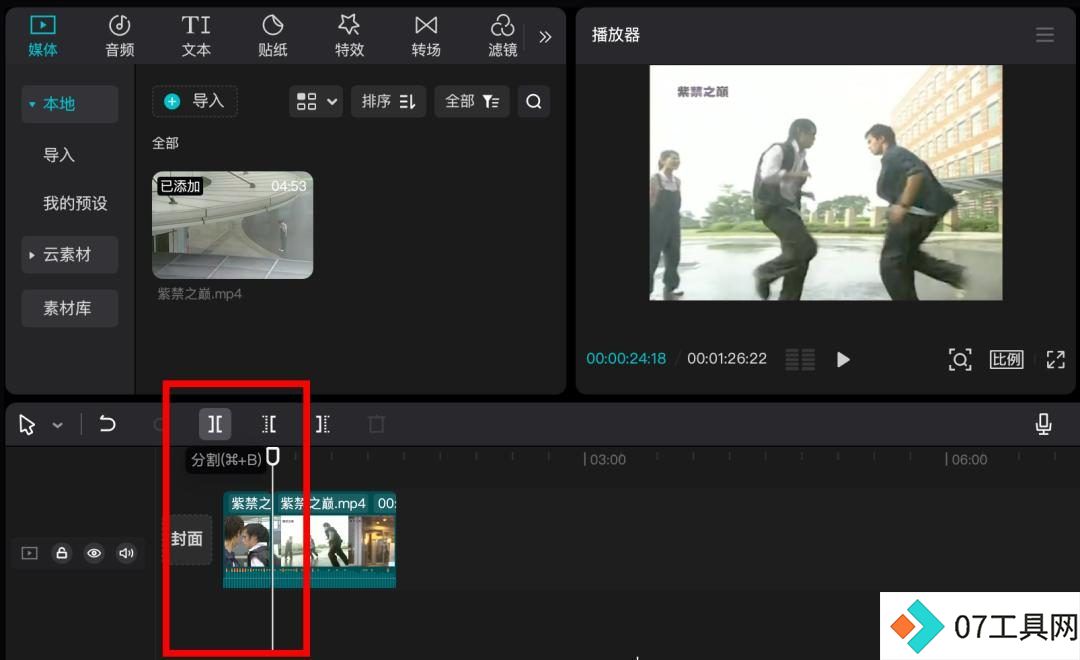This screenshot has height=660, width=1080.
Task: Undo the last action
Action: point(107,424)
